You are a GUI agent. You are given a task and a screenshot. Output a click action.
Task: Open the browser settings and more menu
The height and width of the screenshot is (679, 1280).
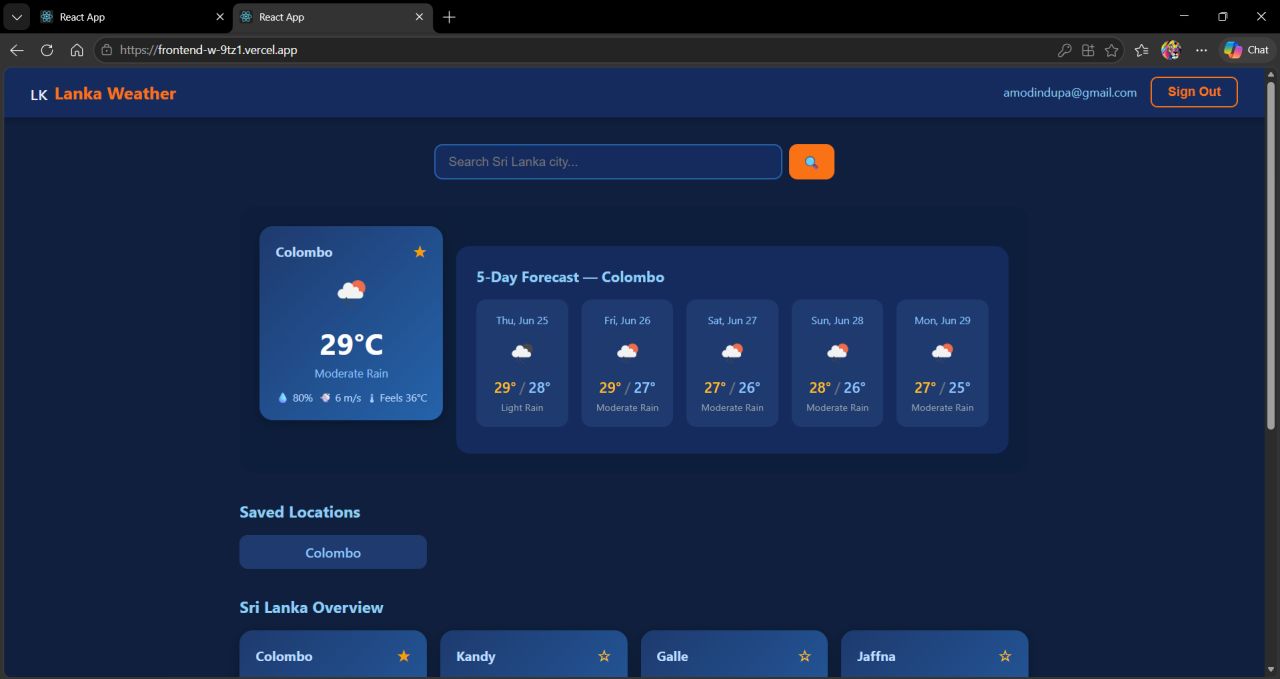tap(1201, 50)
